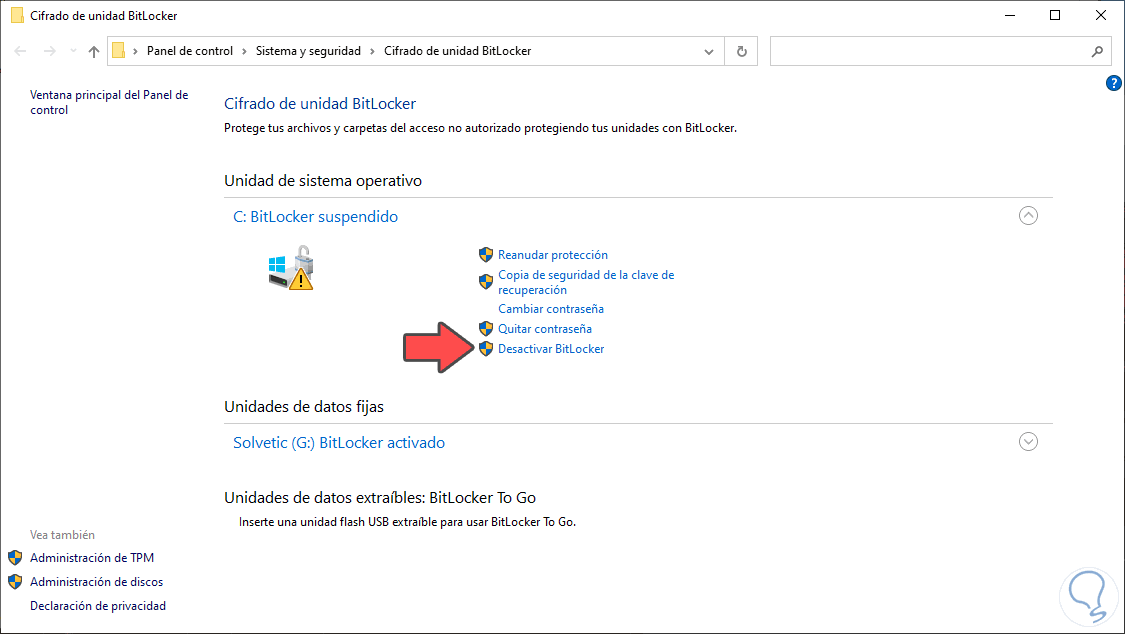Open Ventana principal del Panel de control
The height and width of the screenshot is (634, 1125).
coord(109,102)
